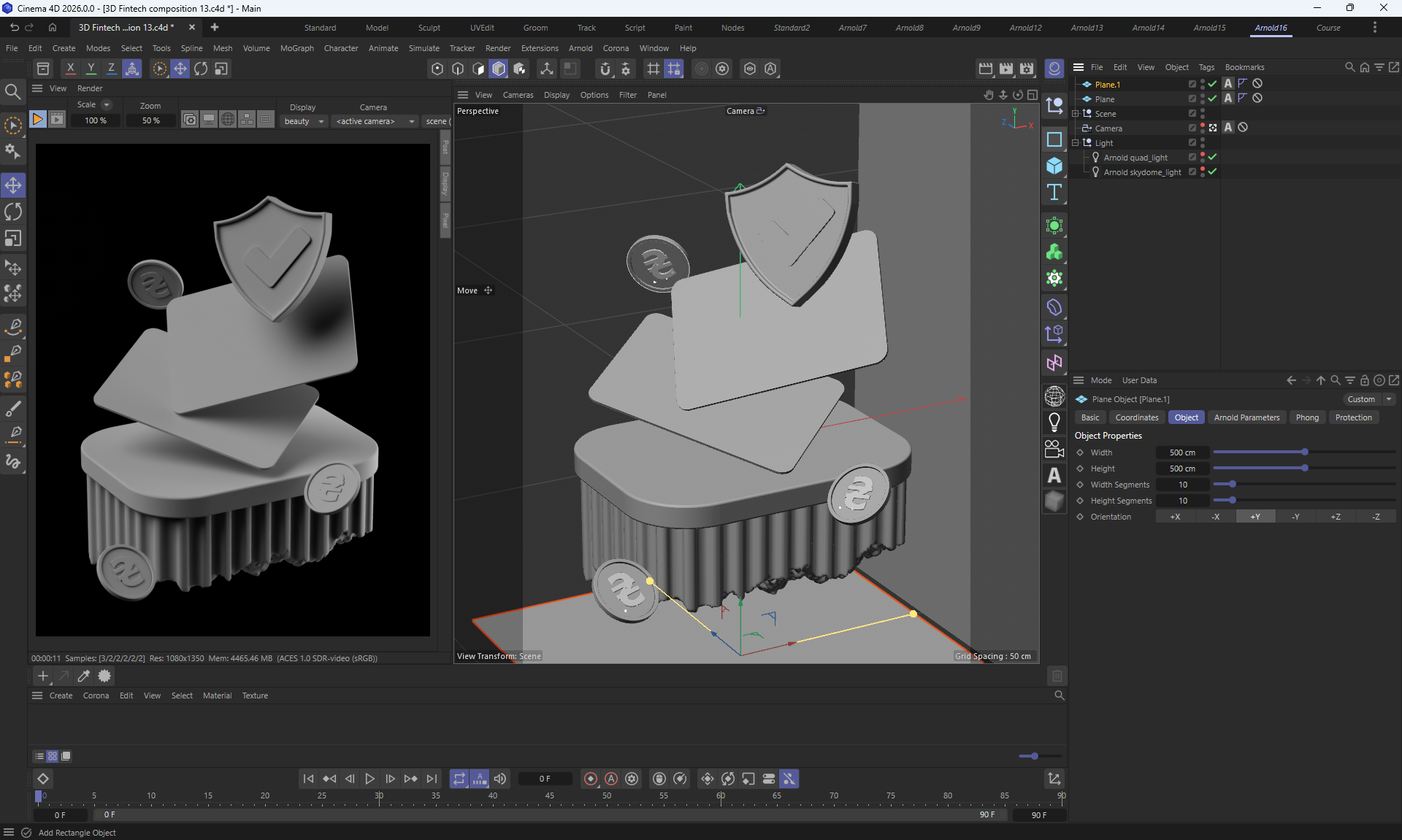Viewport: 1402px width, 840px height.
Task: Select the Move tool in left toolbar
Action: [x=13, y=185]
